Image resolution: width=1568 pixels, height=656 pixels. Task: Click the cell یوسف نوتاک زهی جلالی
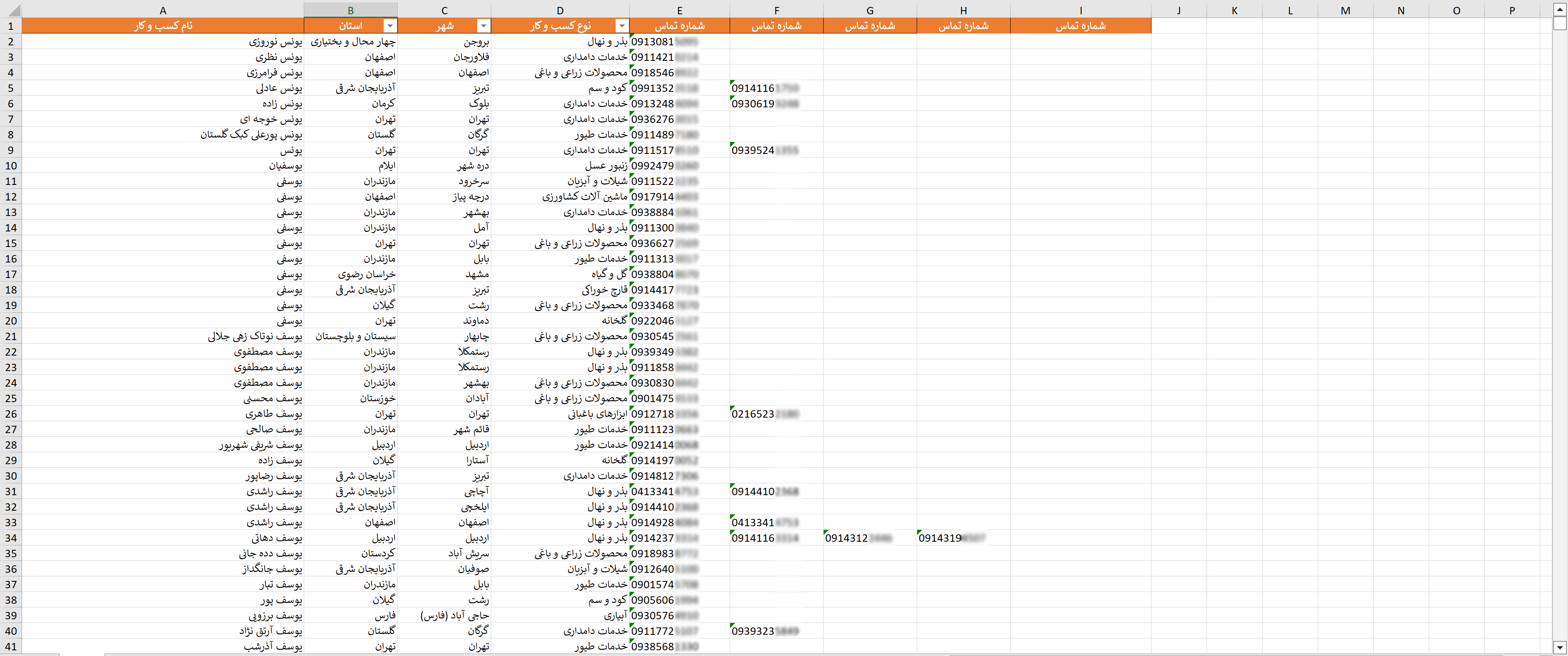pyautogui.click(x=163, y=336)
